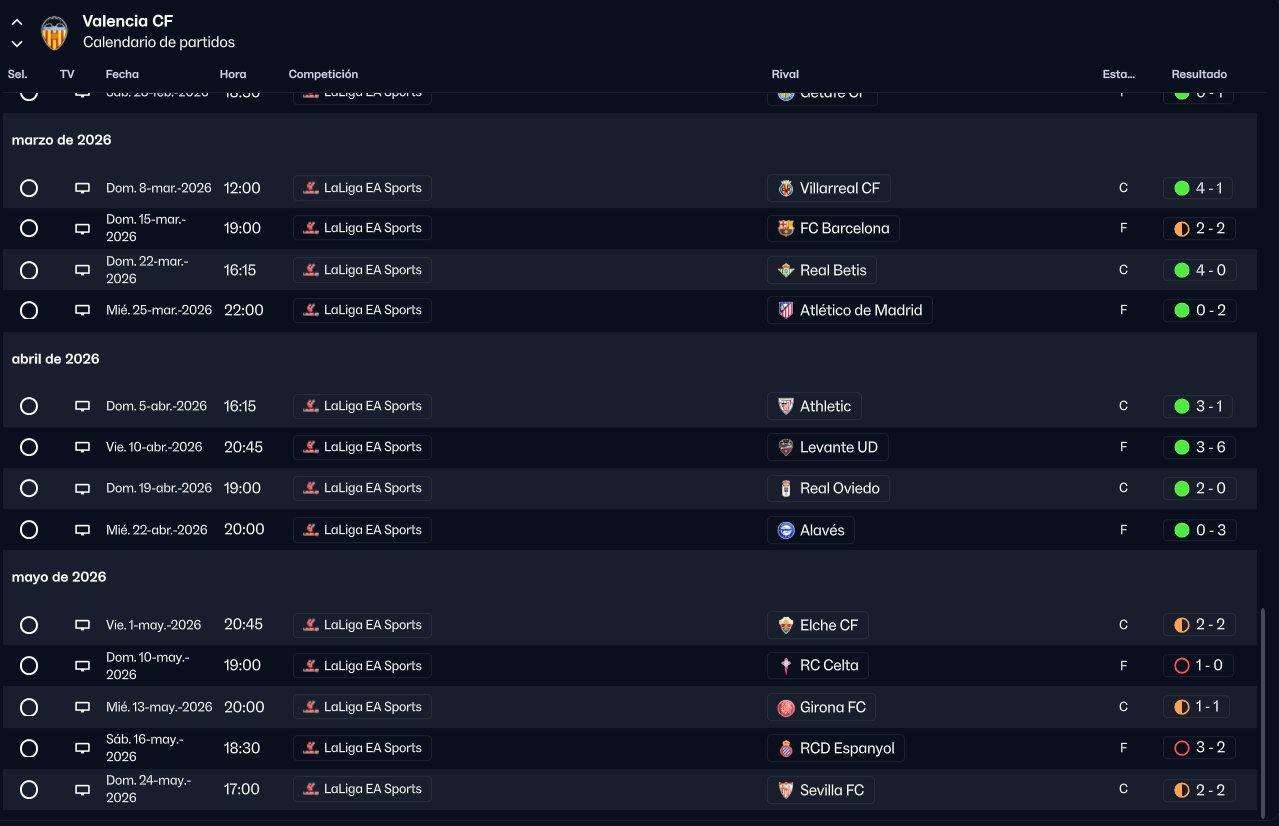Viewport: 1279px width, 826px height.
Task: Click TV icon for Athletic match
Action: (x=82, y=406)
